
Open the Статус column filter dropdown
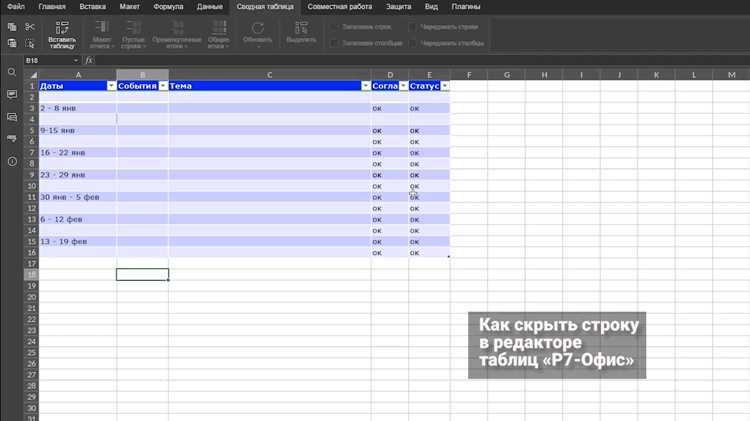pos(445,86)
